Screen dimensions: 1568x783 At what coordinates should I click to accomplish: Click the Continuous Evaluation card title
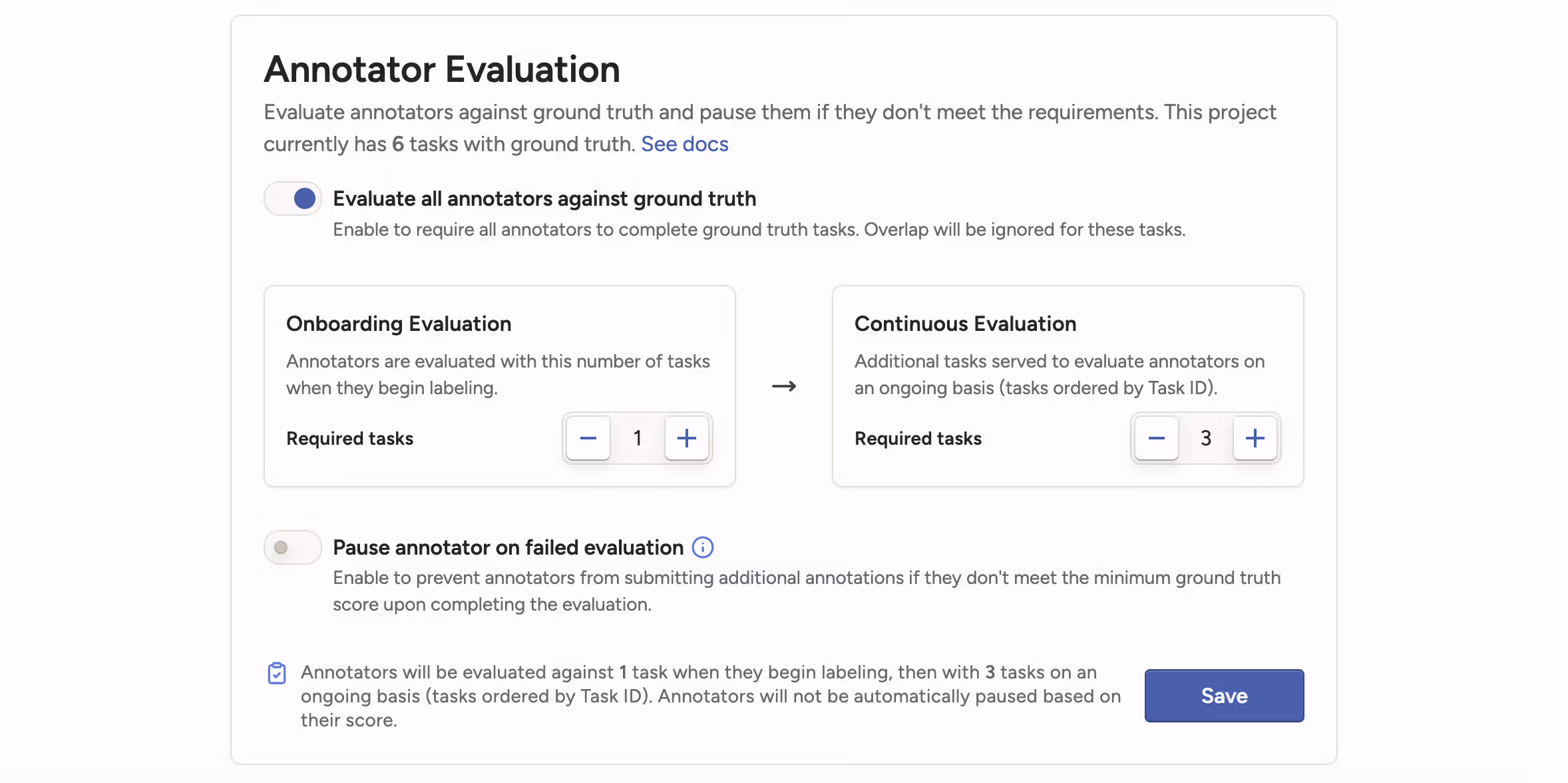965,324
